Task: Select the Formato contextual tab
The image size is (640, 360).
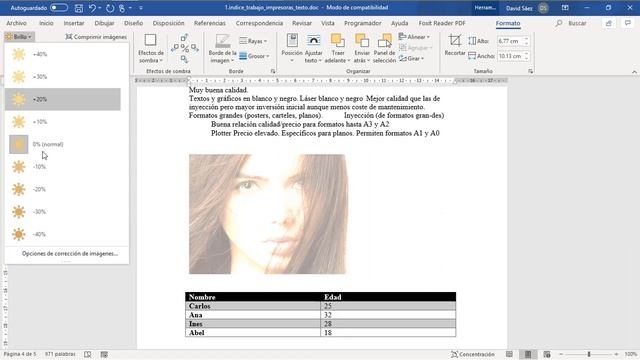Action: [x=508, y=23]
